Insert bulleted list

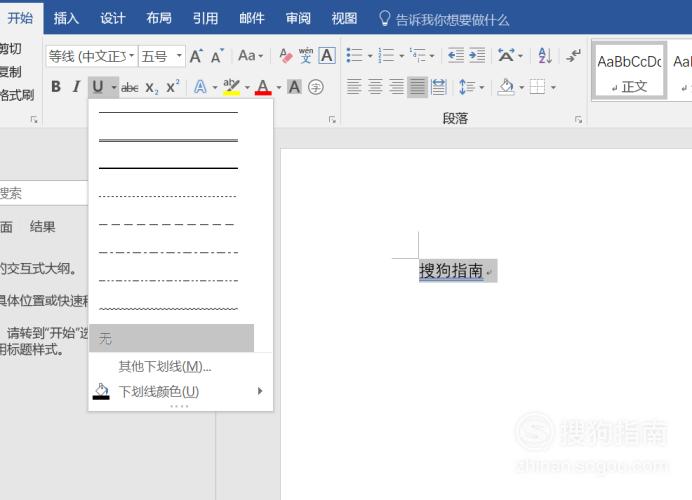pos(355,56)
